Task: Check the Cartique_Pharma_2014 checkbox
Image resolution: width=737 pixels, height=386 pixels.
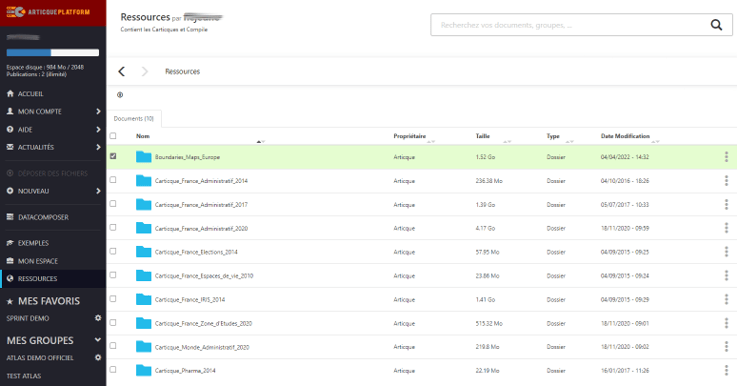Action: click(113, 370)
